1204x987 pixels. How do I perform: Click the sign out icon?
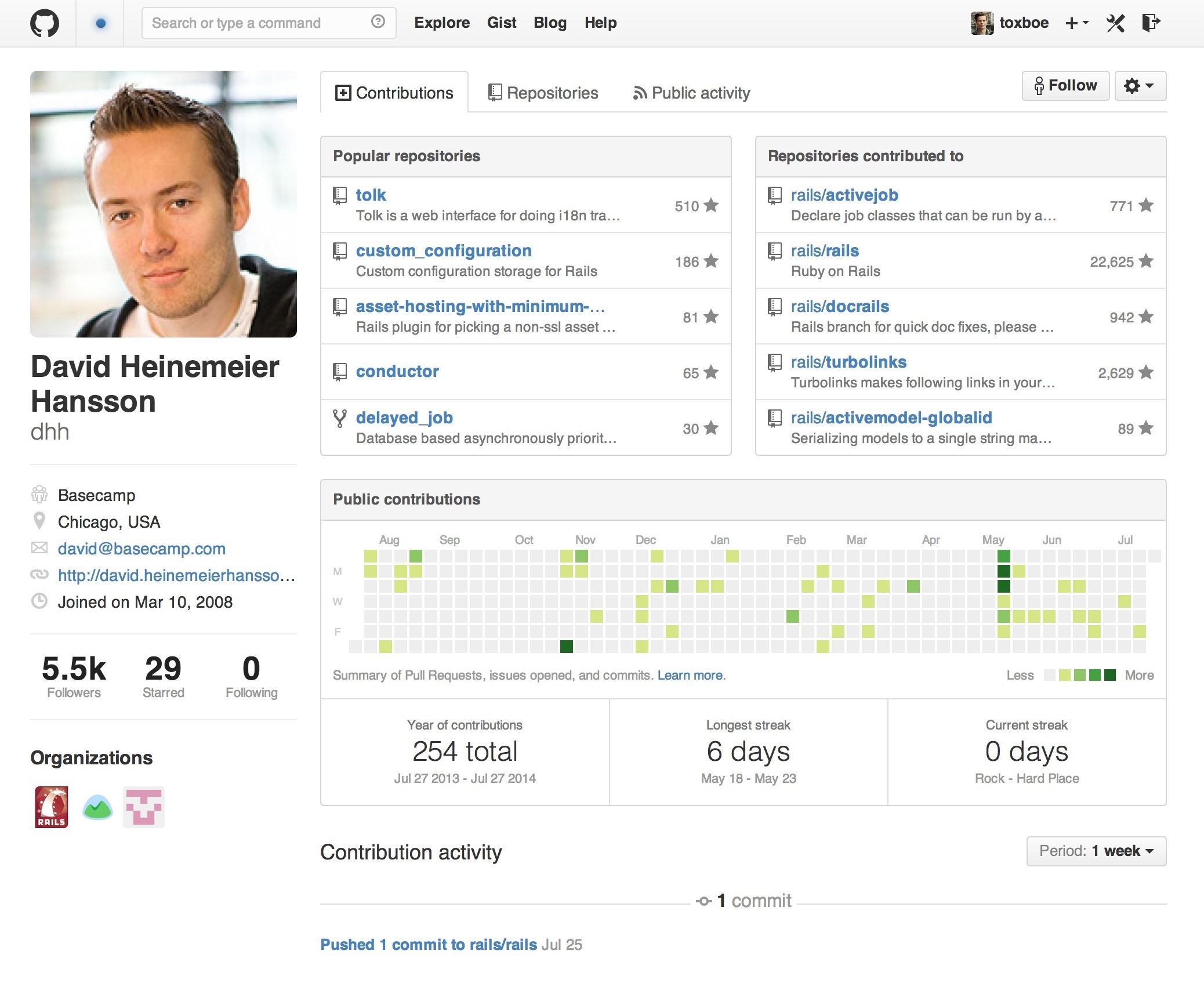1151,23
